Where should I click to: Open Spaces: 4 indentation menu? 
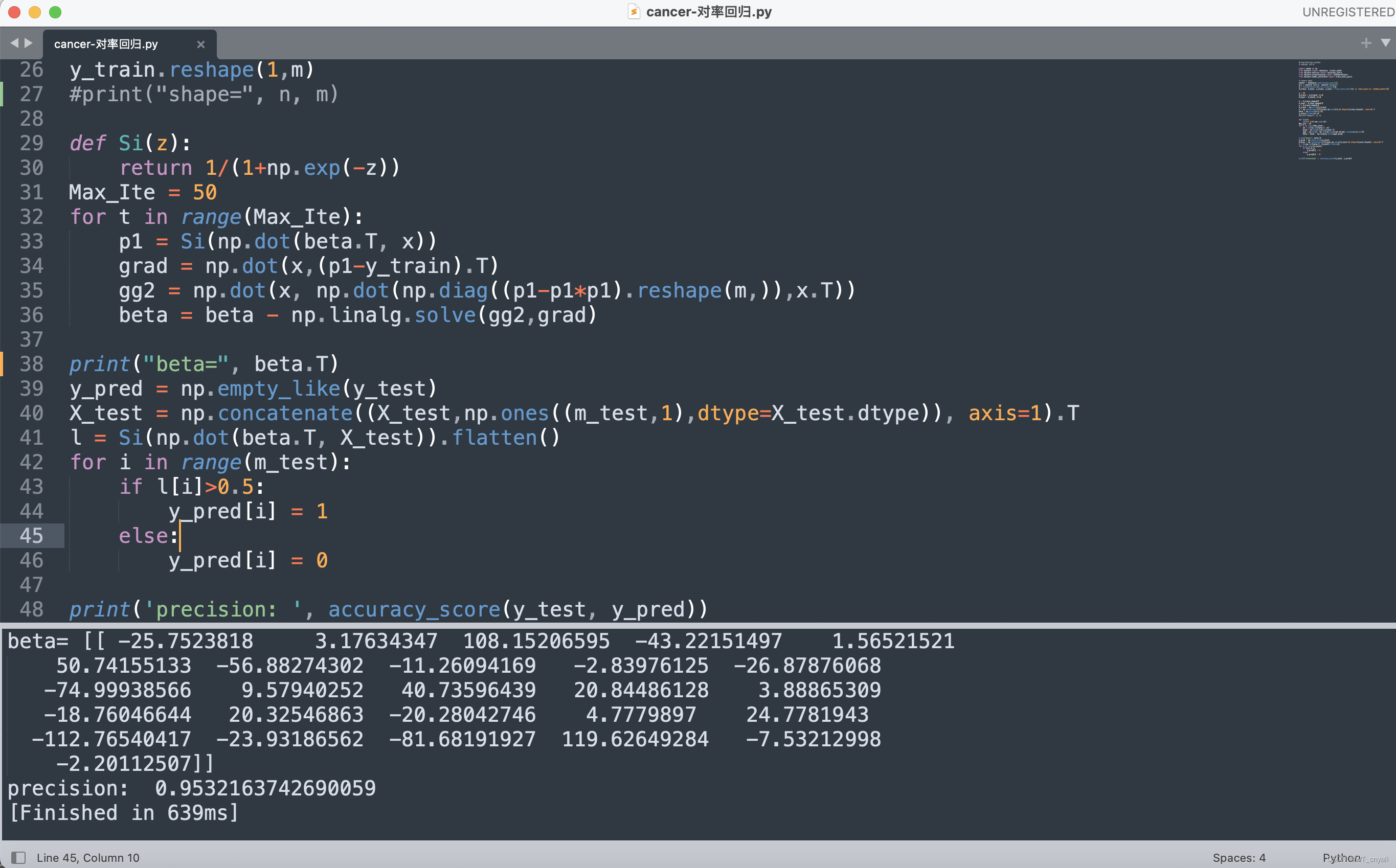[x=1239, y=857]
